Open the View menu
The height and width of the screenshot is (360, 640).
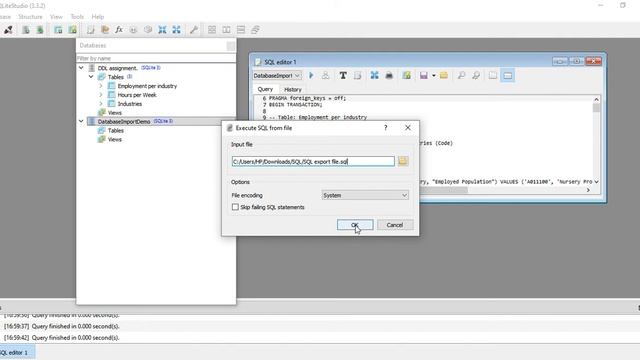(56, 17)
